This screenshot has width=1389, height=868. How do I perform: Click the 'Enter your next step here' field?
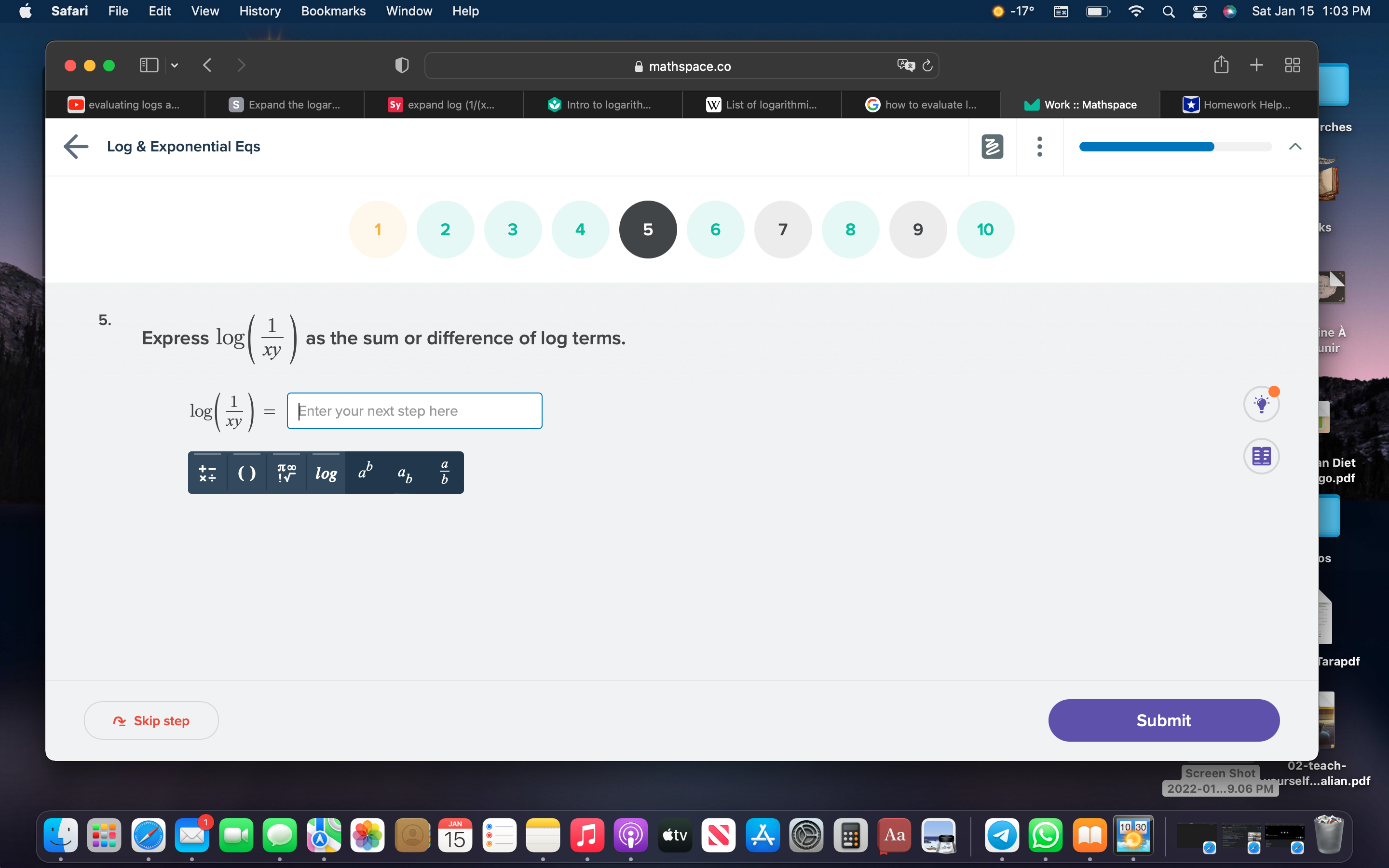tap(414, 410)
